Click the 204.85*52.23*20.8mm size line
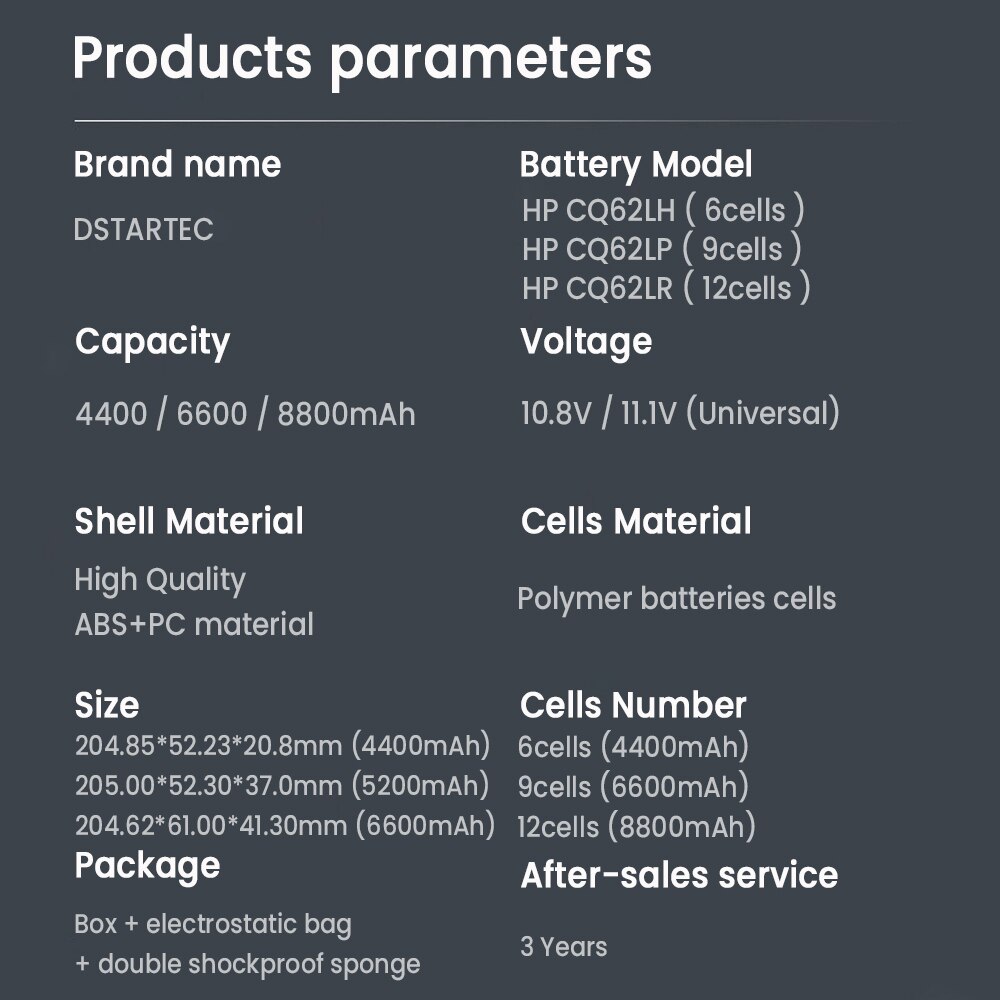Viewport: 1000px width, 1000px height. (283, 746)
